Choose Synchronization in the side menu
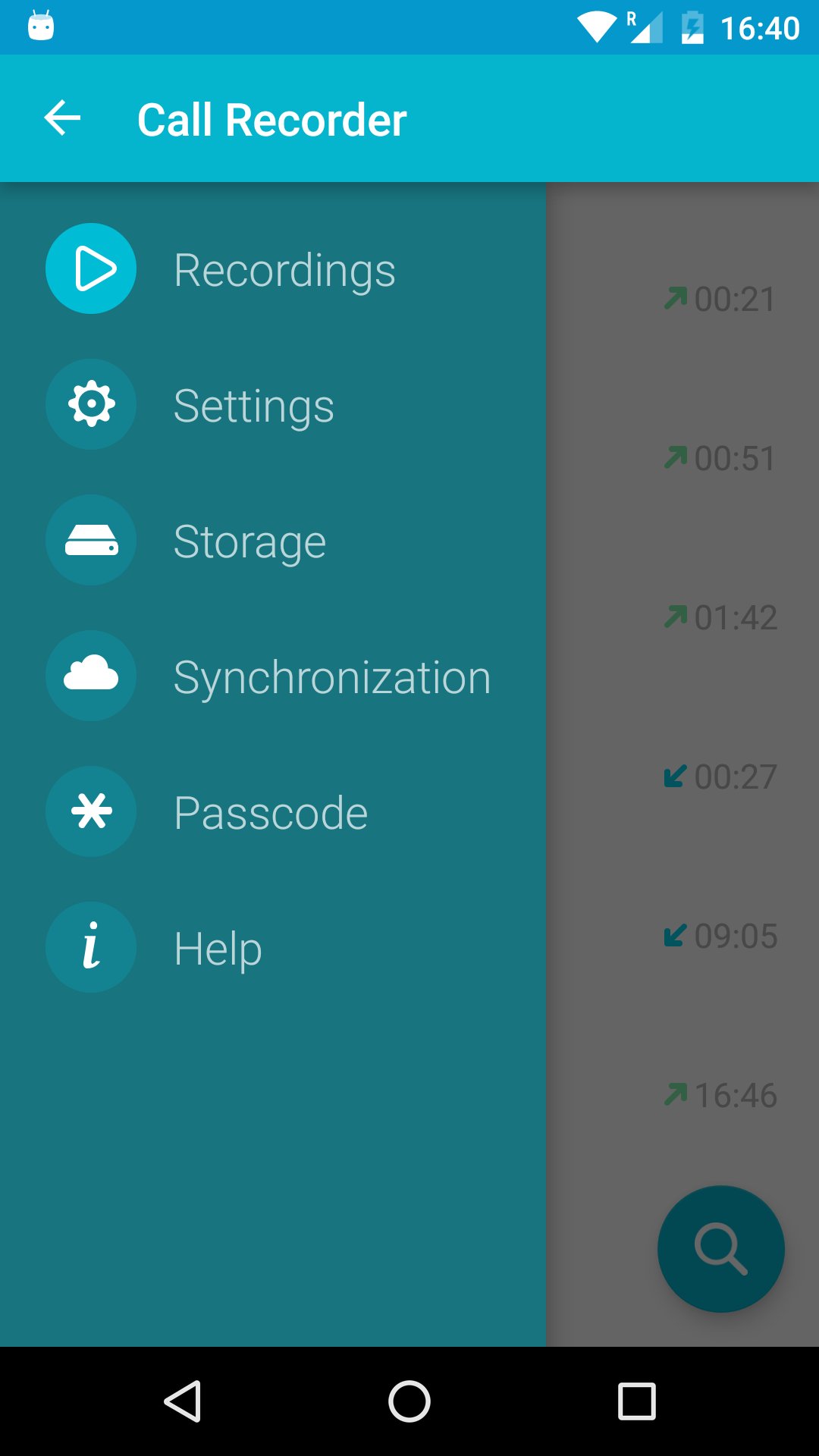This screenshot has width=819, height=1456. click(332, 677)
